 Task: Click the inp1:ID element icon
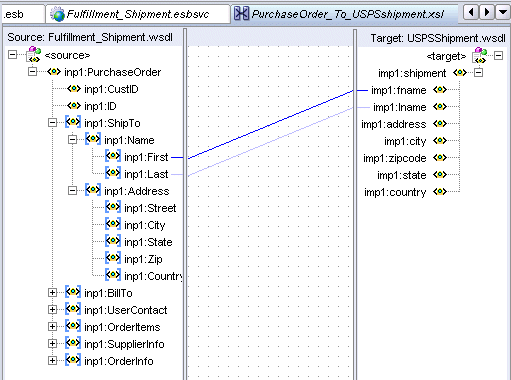click(x=74, y=106)
